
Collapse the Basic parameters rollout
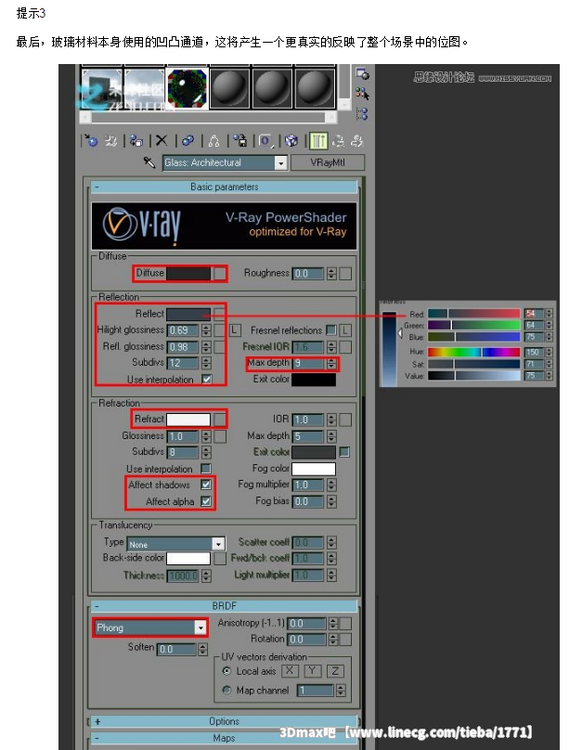(x=224, y=187)
